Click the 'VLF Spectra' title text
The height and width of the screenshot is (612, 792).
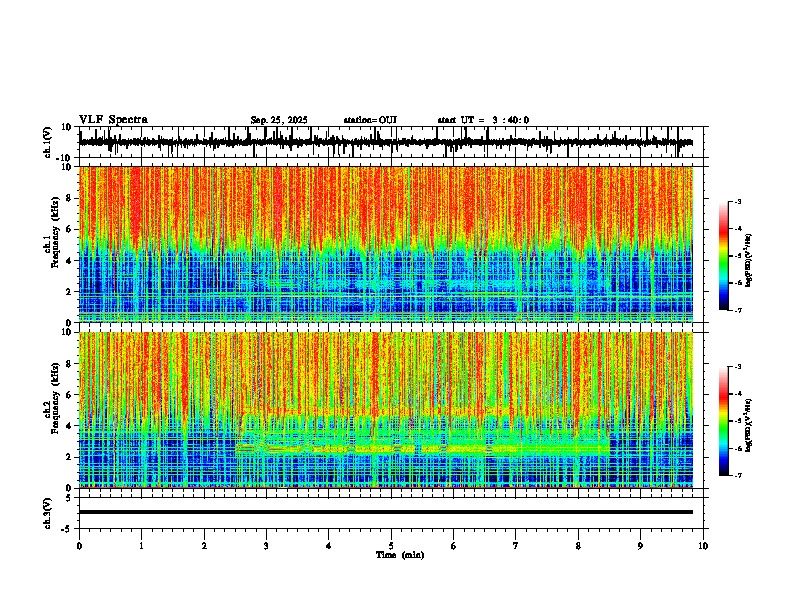pos(113,120)
